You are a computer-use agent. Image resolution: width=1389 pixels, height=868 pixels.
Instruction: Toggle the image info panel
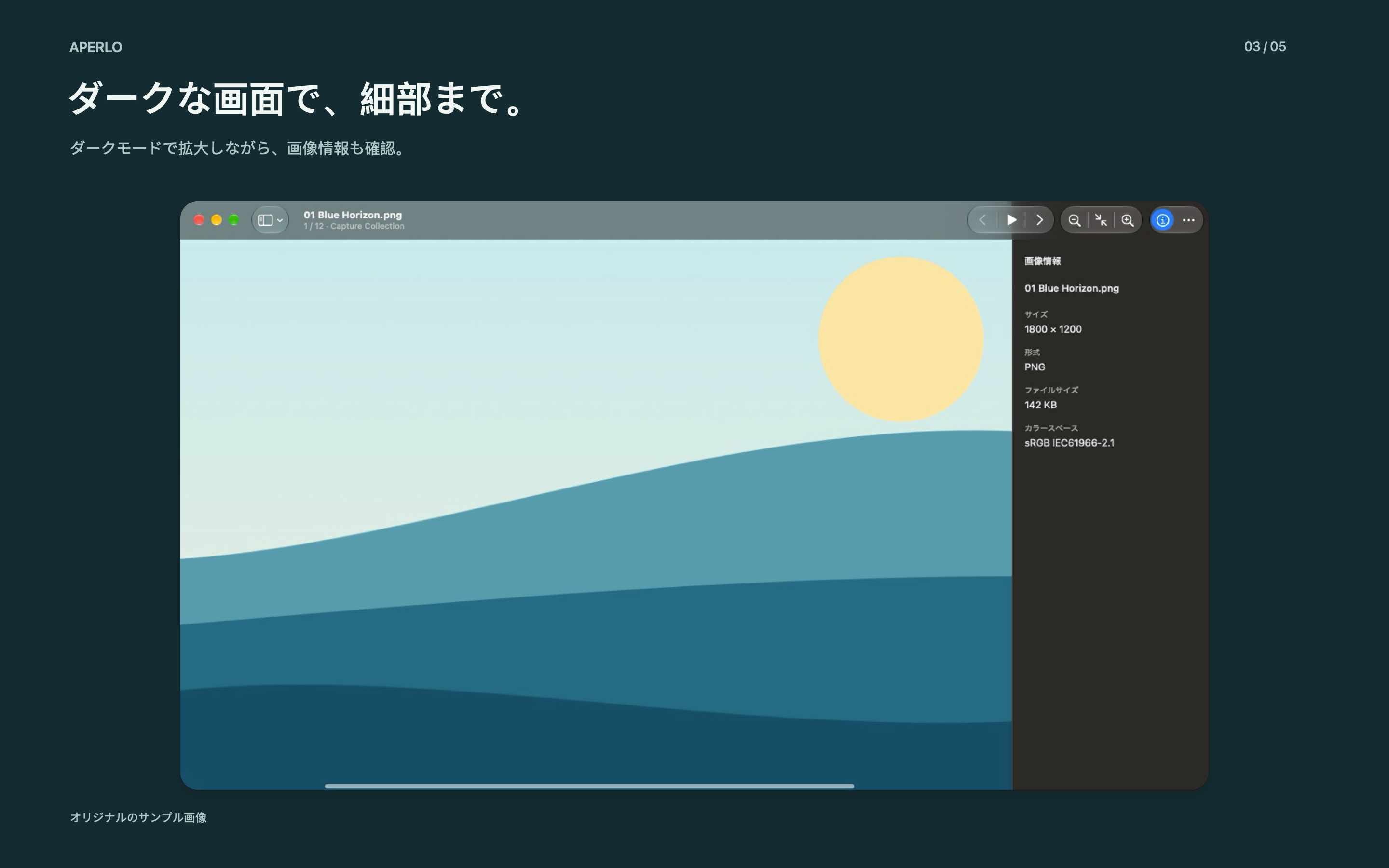(x=1163, y=220)
